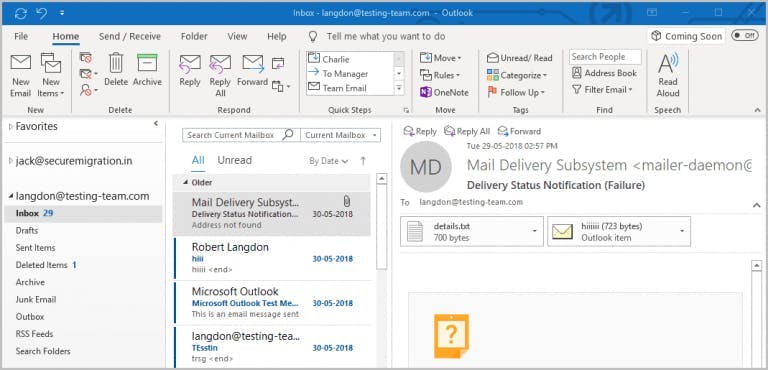This screenshot has width=768, height=370.
Task: Open the Quick Steps dialog launcher
Action: pyautogui.click(x=406, y=110)
